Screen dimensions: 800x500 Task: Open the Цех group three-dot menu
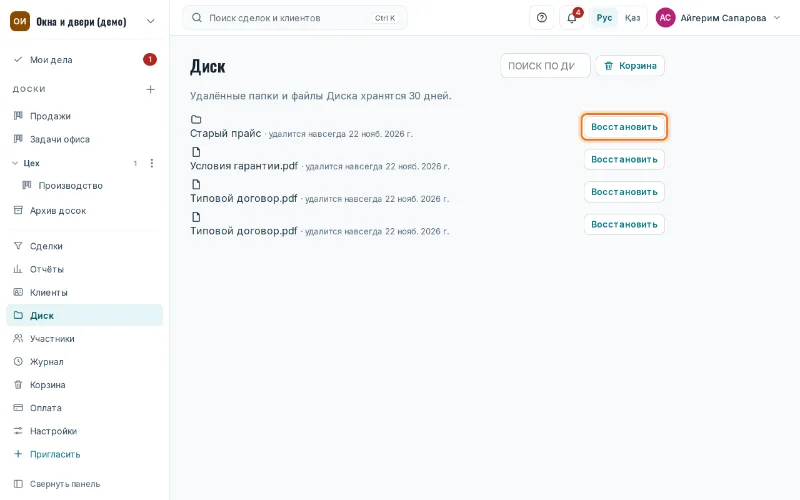tap(152, 163)
